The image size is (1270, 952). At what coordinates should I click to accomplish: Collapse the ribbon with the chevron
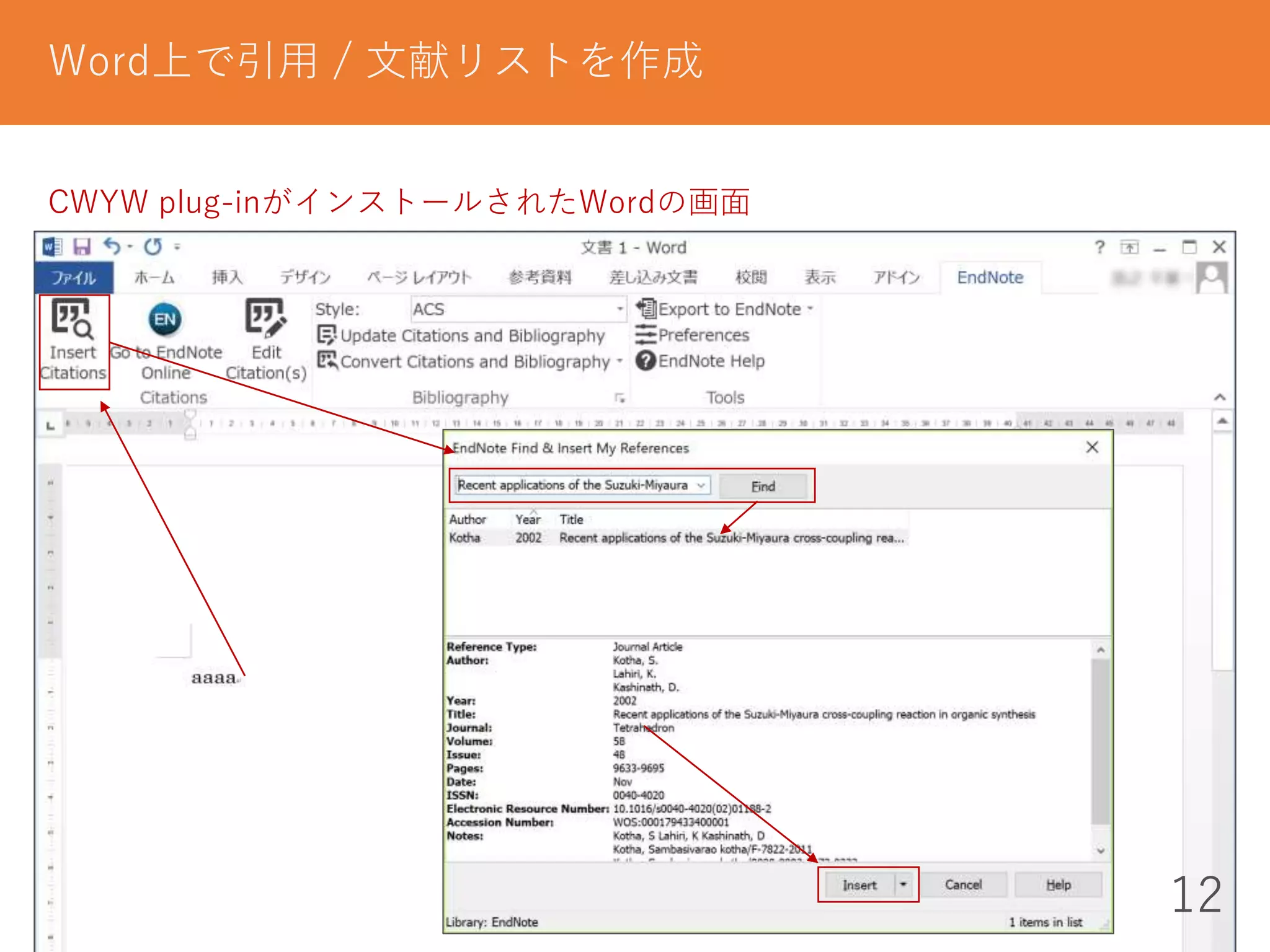[x=1220, y=397]
